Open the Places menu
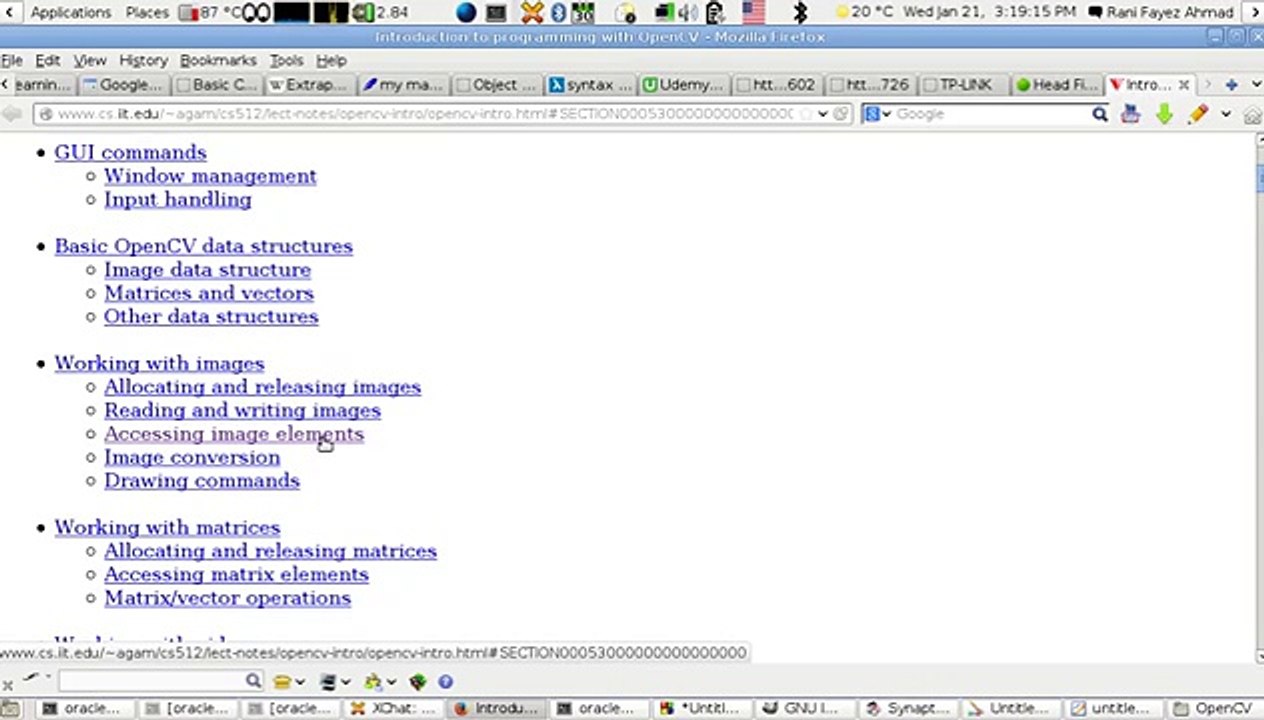This screenshot has width=1264, height=720. point(147,12)
